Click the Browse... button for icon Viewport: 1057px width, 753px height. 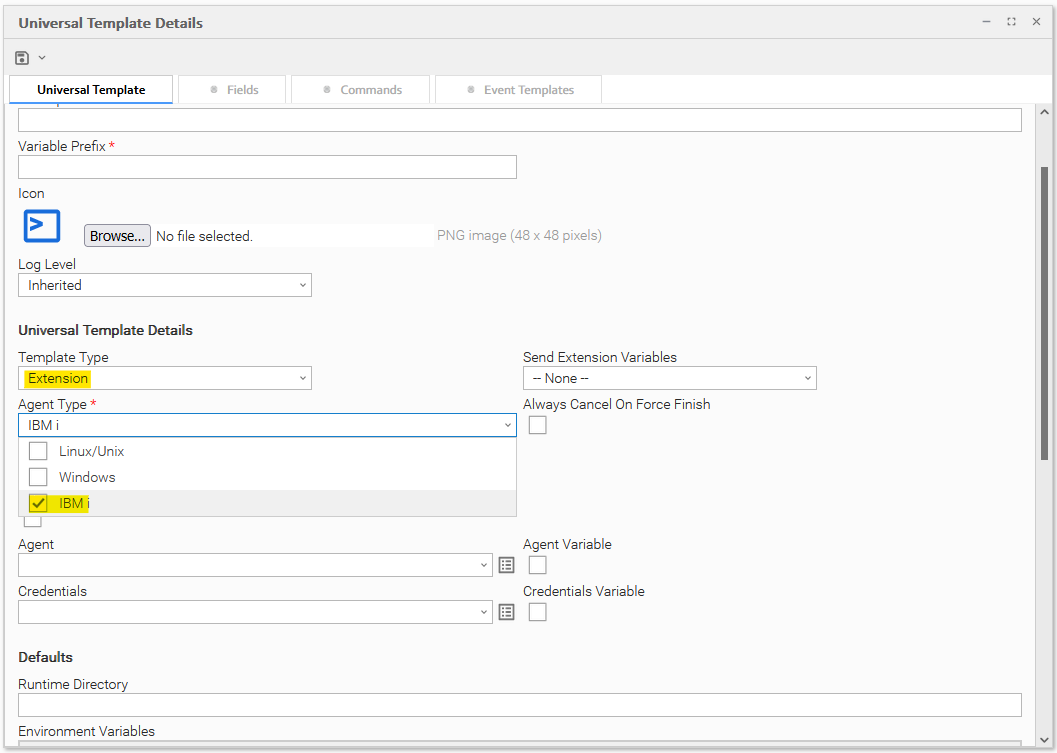(117, 236)
